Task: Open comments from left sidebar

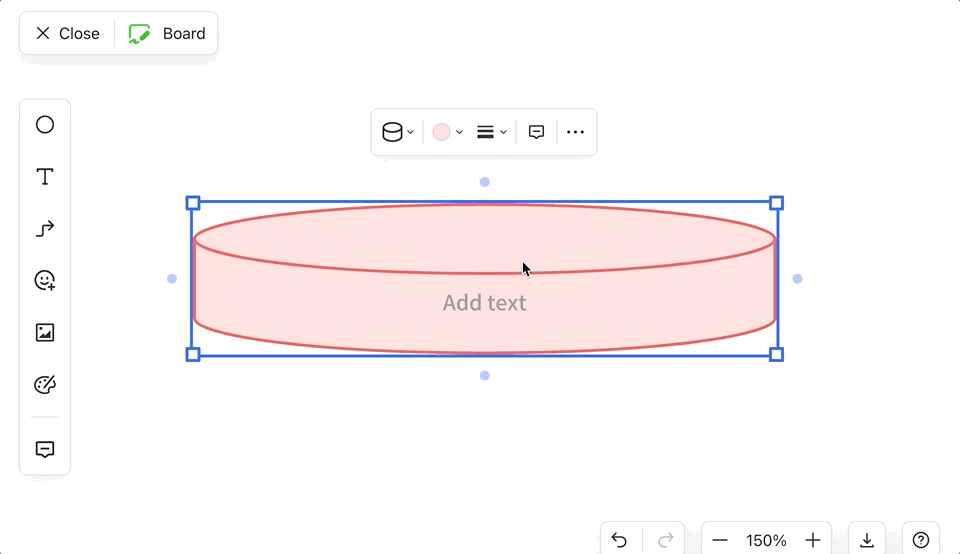Action: (x=45, y=449)
